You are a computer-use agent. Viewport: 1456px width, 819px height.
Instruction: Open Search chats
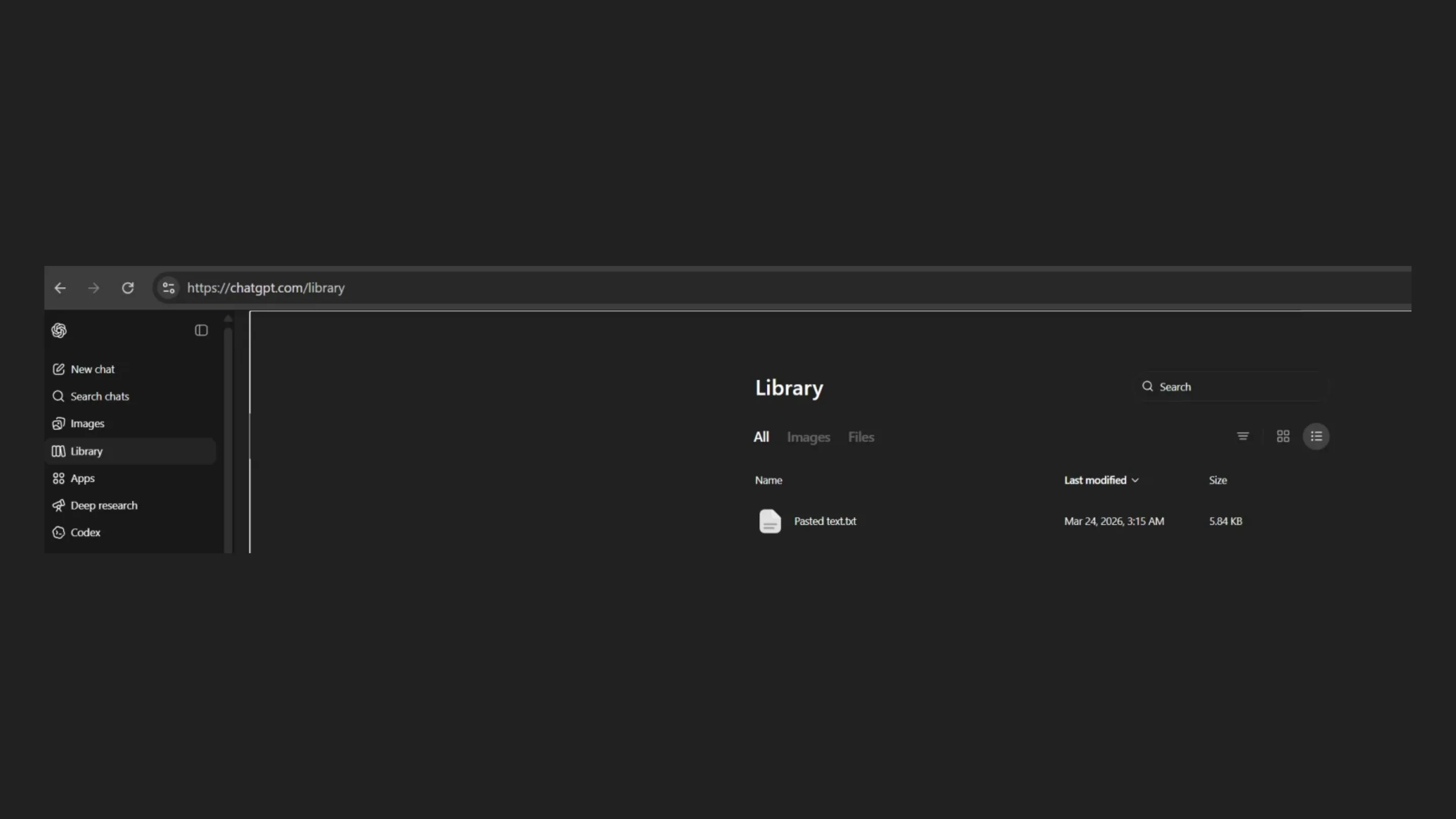click(x=100, y=396)
